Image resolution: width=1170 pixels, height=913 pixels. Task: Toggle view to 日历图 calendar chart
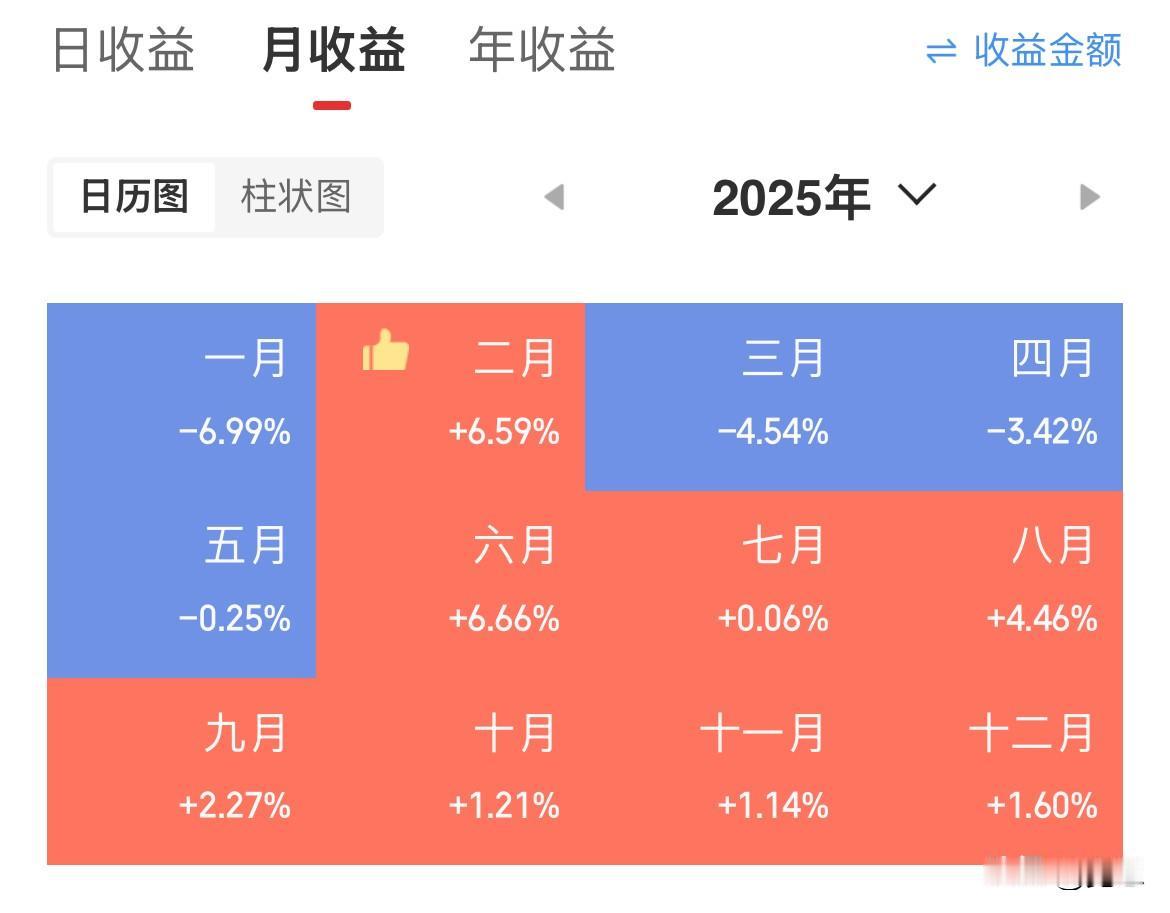(134, 197)
